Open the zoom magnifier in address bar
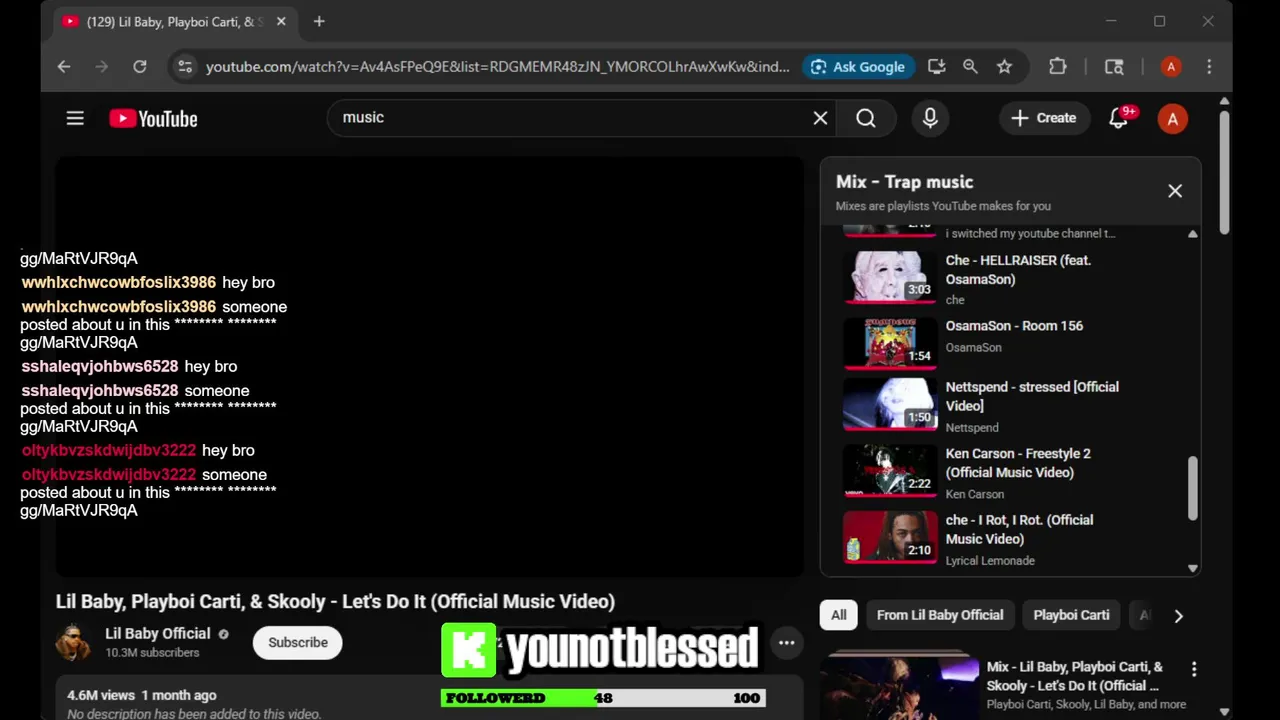The width and height of the screenshot is (1280, 720). pos(970,67)
